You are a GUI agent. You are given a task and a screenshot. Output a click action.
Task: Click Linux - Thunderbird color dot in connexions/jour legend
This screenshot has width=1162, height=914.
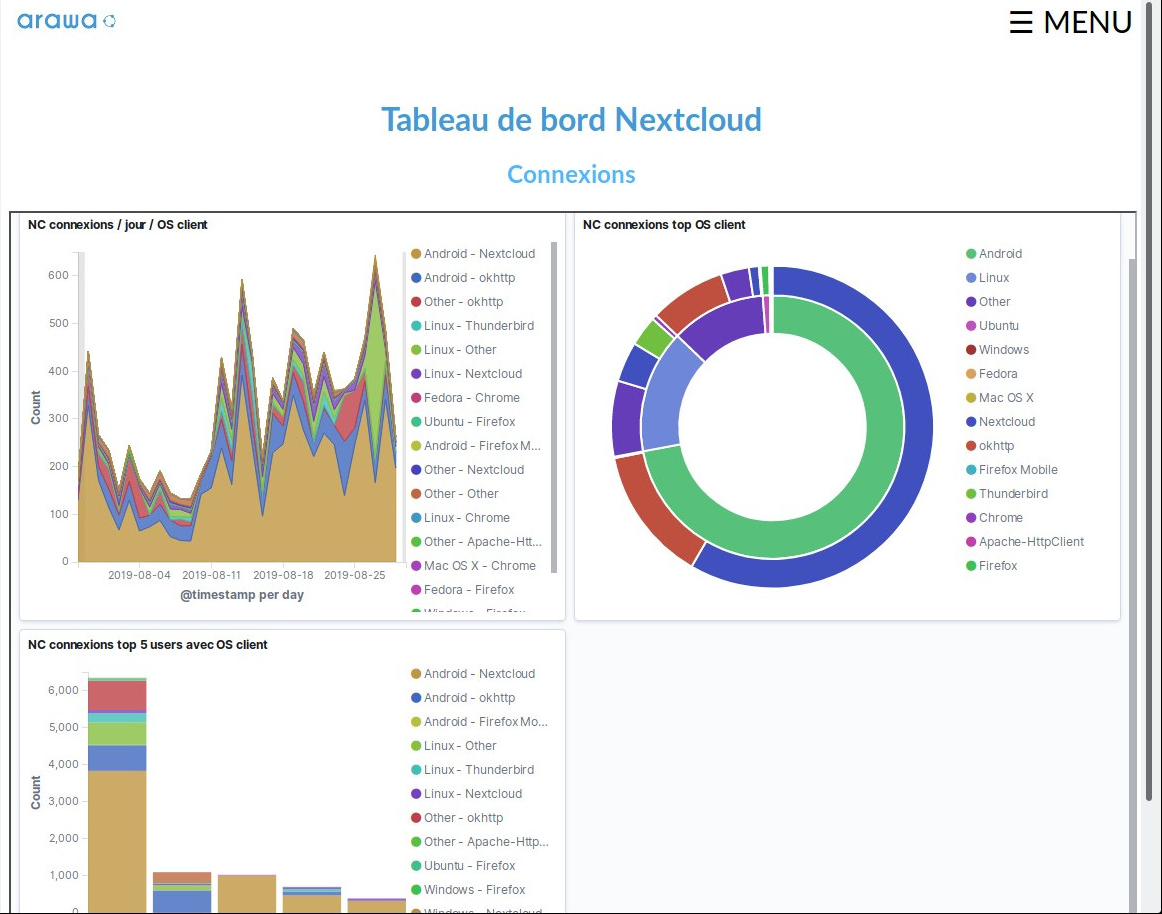point(416,325)
